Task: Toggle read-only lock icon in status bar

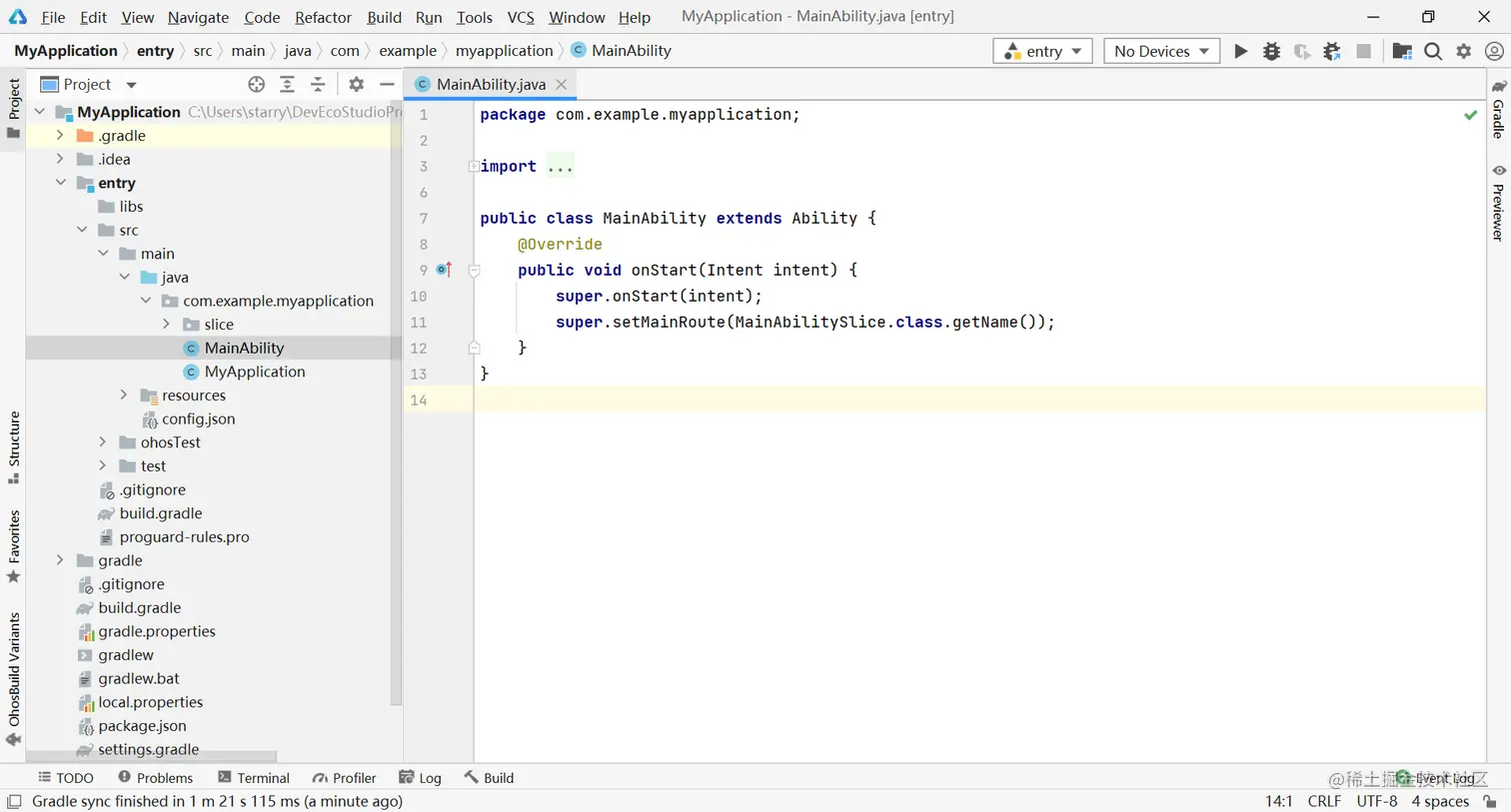Action: 1490,801
